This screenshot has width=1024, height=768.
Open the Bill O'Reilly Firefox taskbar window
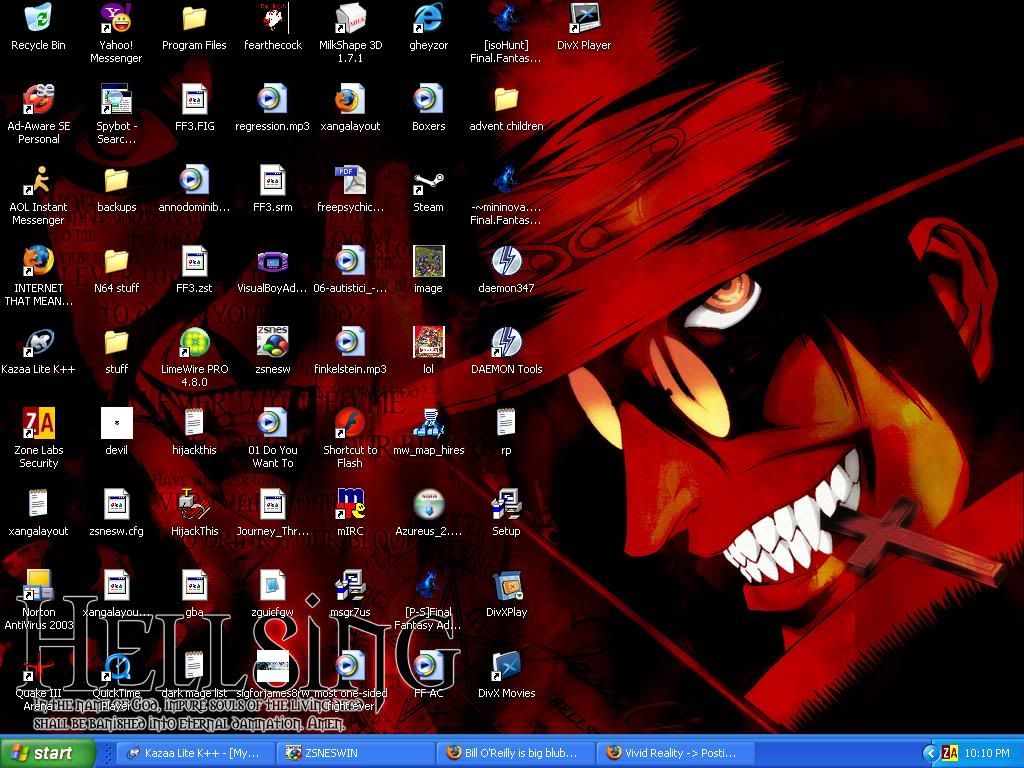514,753
